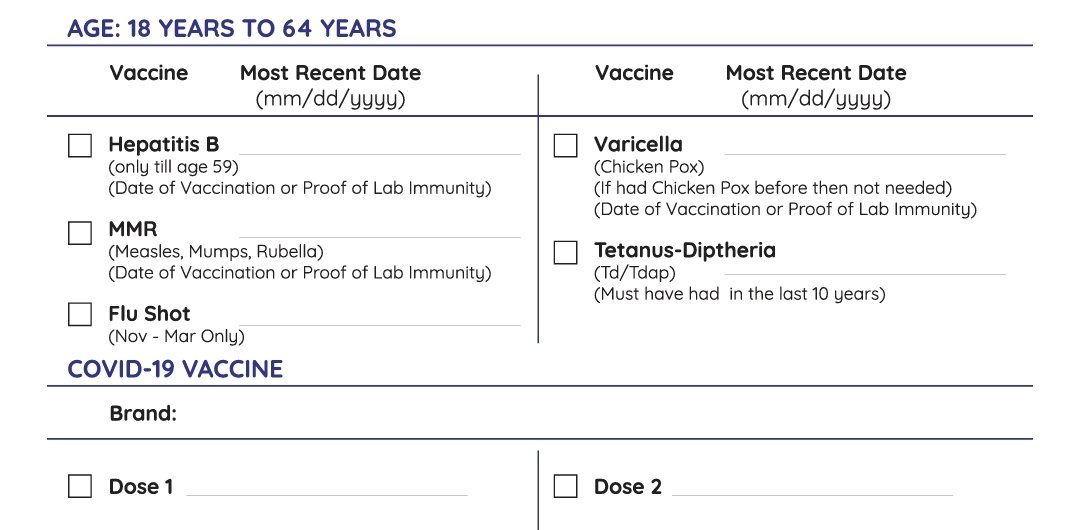Click the "(Nov - Mar Only)" note
The height and width of the screenshot is (530, 1080).
[x=176, y=336]
